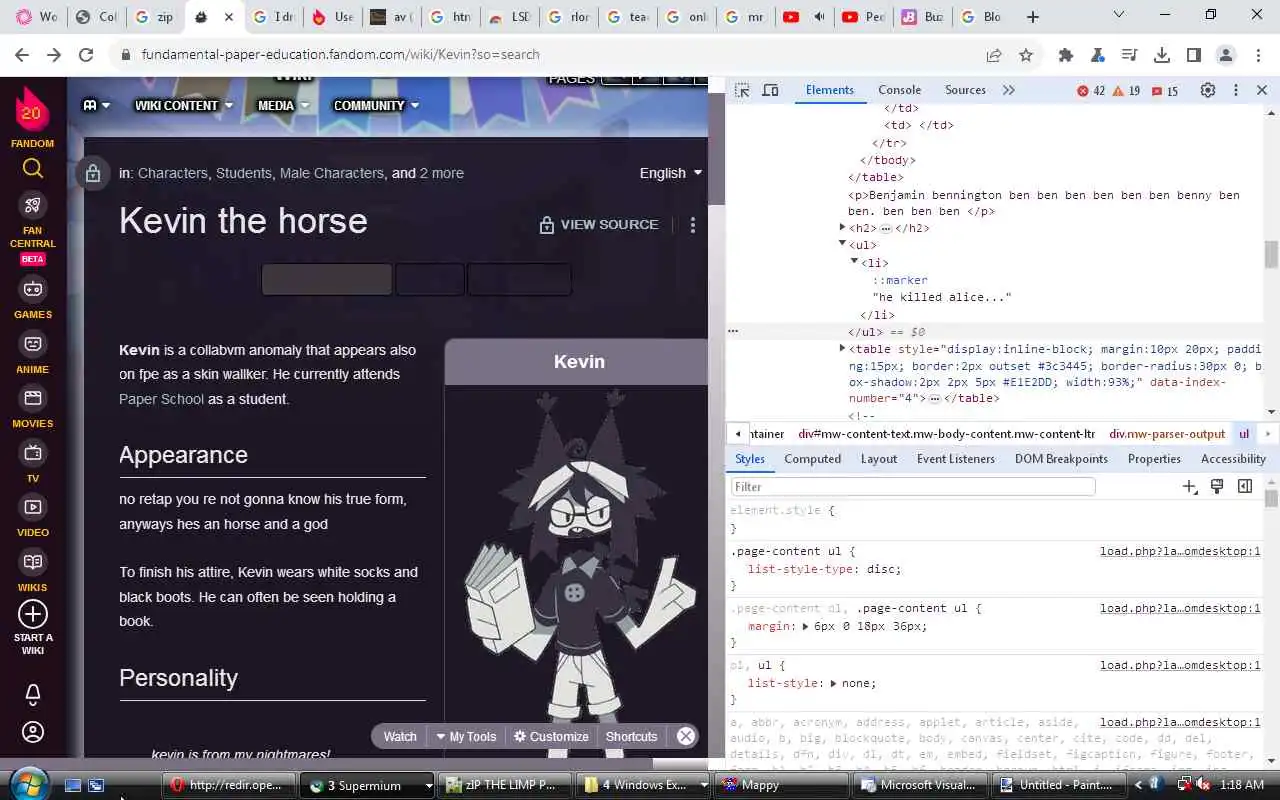Click the warnings count 19 indicator
The image size is (1280, 800).
click(x=1127, y=91)
